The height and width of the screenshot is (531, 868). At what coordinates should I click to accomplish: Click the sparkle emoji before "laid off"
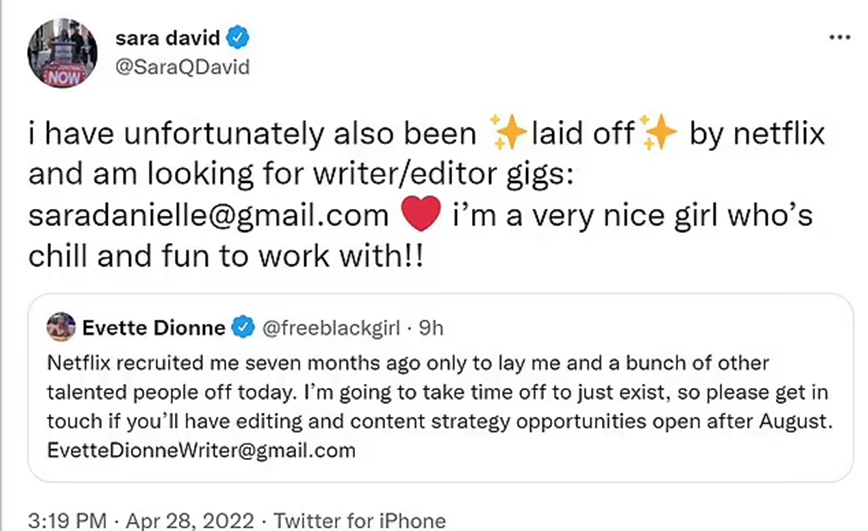click(507, 134)
